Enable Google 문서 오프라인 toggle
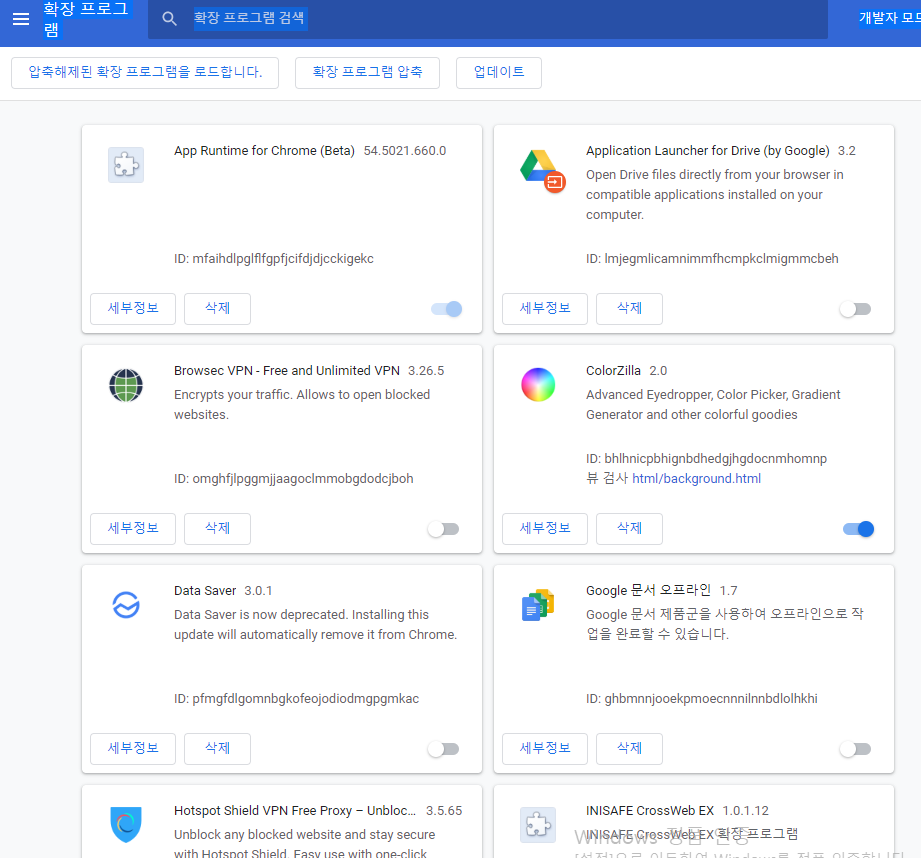 [x=855, y=749]
